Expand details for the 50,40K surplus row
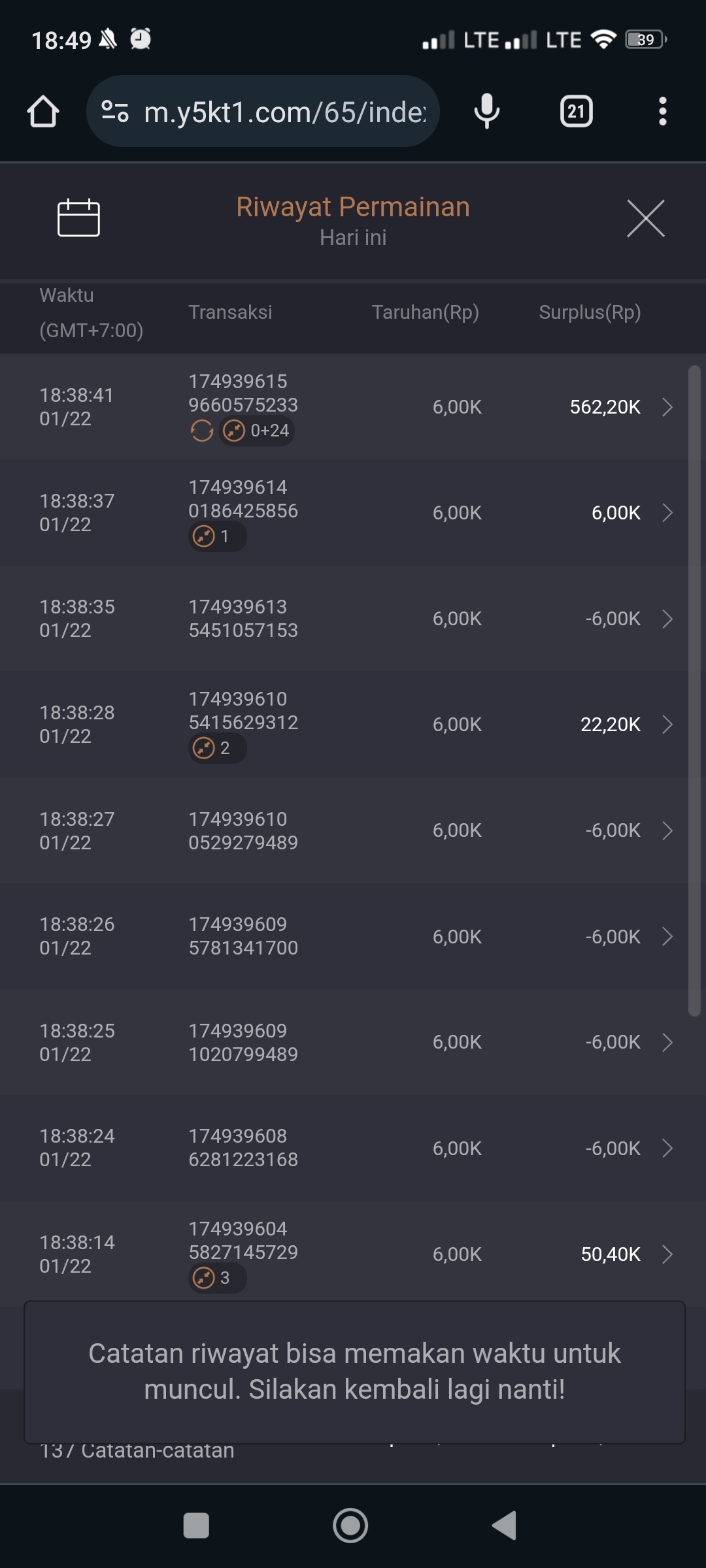This screenshot has width=706, height=1568. (x=667, y=1254)
